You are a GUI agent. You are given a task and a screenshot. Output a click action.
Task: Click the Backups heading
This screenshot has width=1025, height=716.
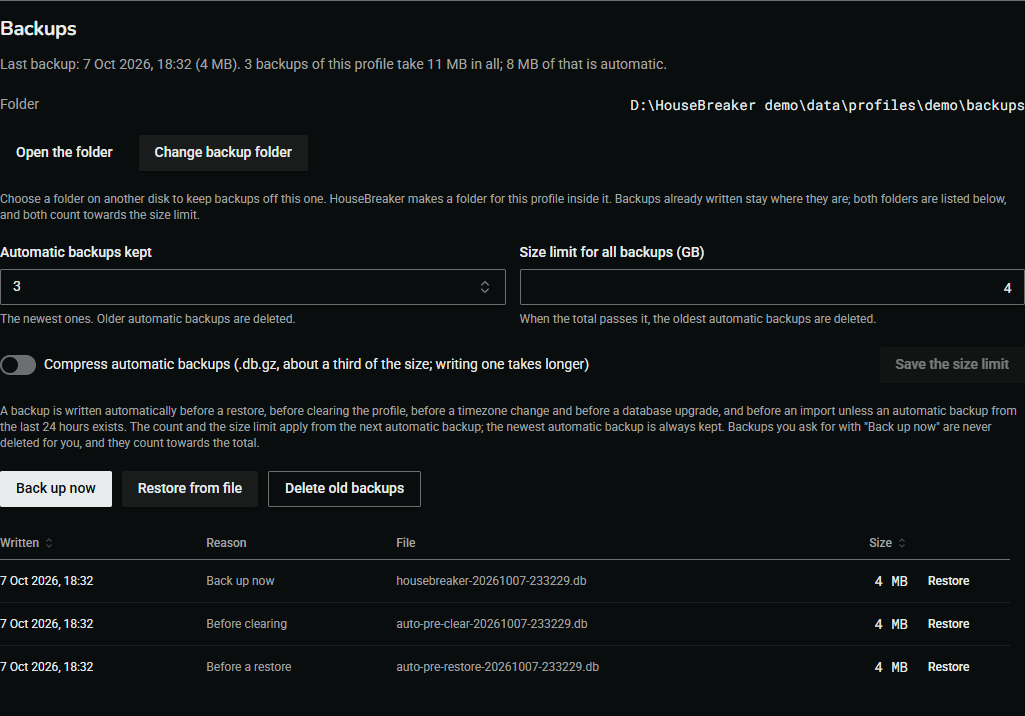click(x=39, y=29)
